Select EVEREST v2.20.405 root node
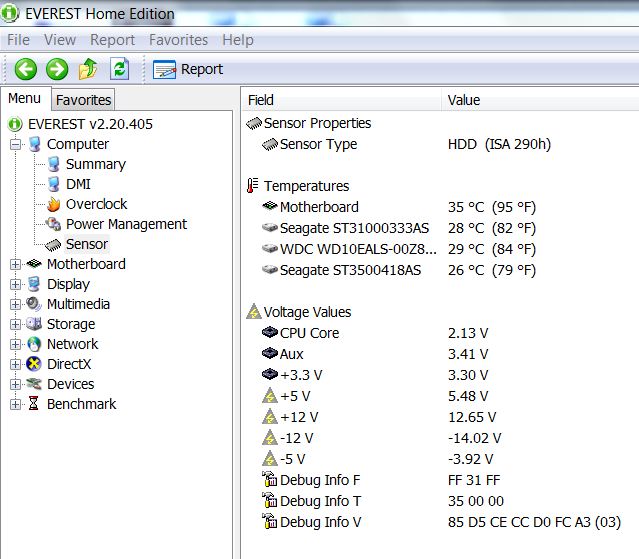This screenshot has height=559, width=639. point(90,124)
